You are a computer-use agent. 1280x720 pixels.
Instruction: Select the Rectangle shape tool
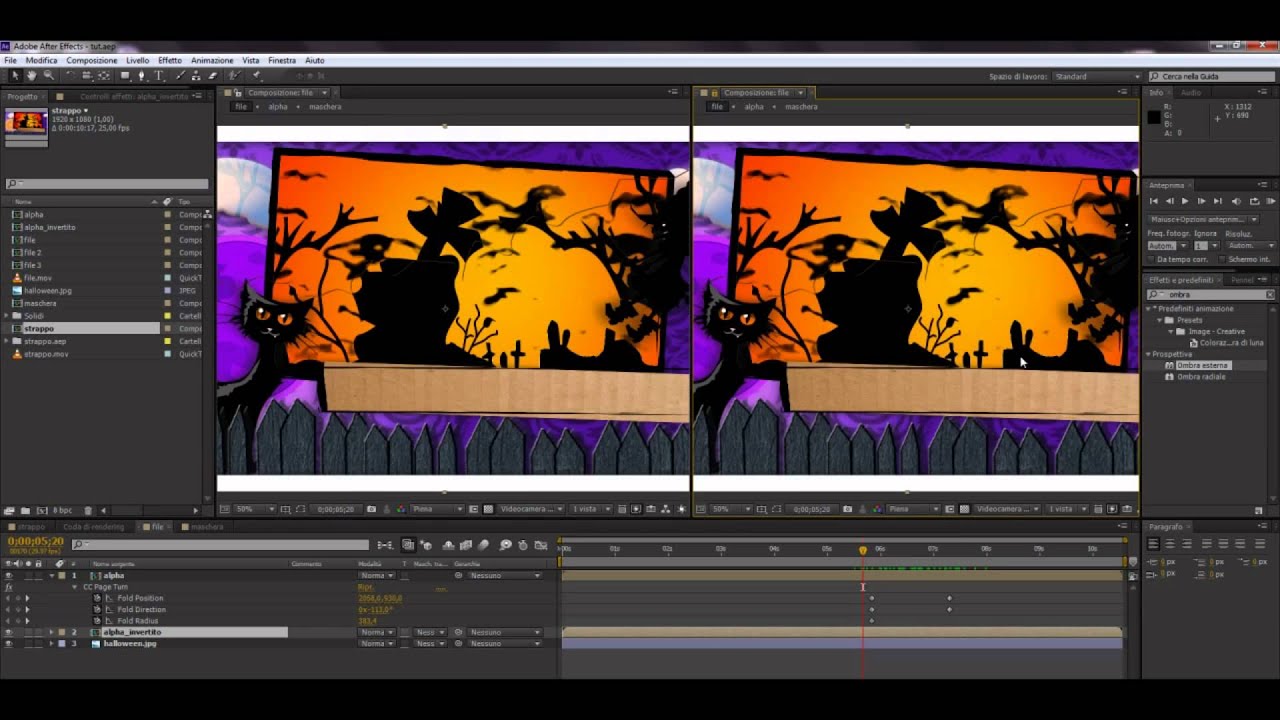(125, 76)
